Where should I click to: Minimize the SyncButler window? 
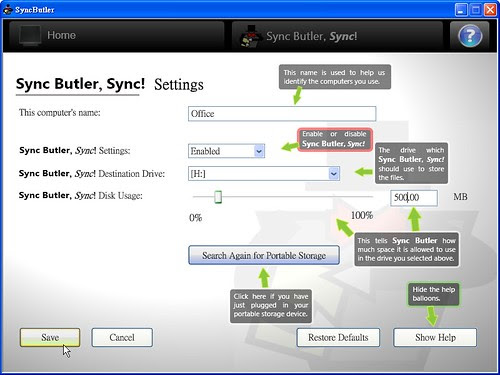(461, 10)
